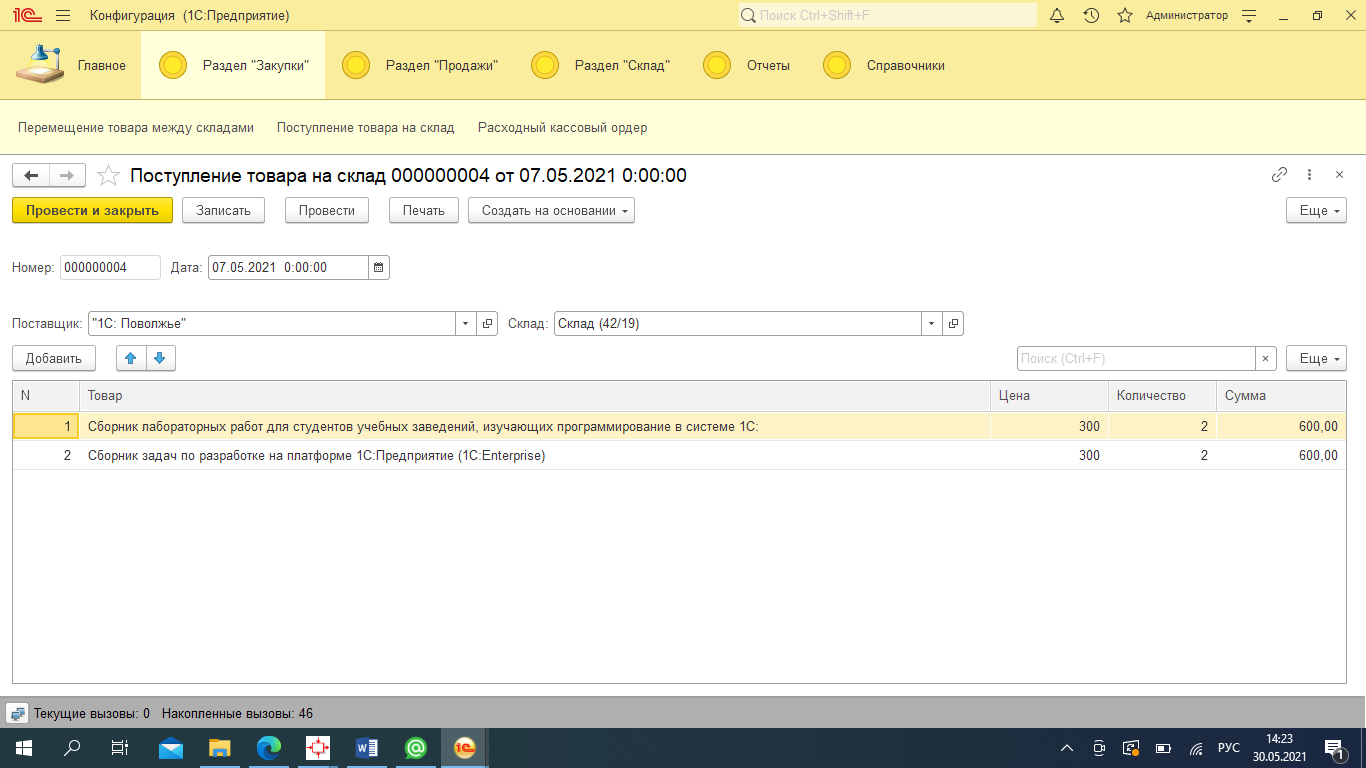Open the 1C main menu hamburger icon
The width and height of the screenshot is (1366, 768).
tap(63, 16)
